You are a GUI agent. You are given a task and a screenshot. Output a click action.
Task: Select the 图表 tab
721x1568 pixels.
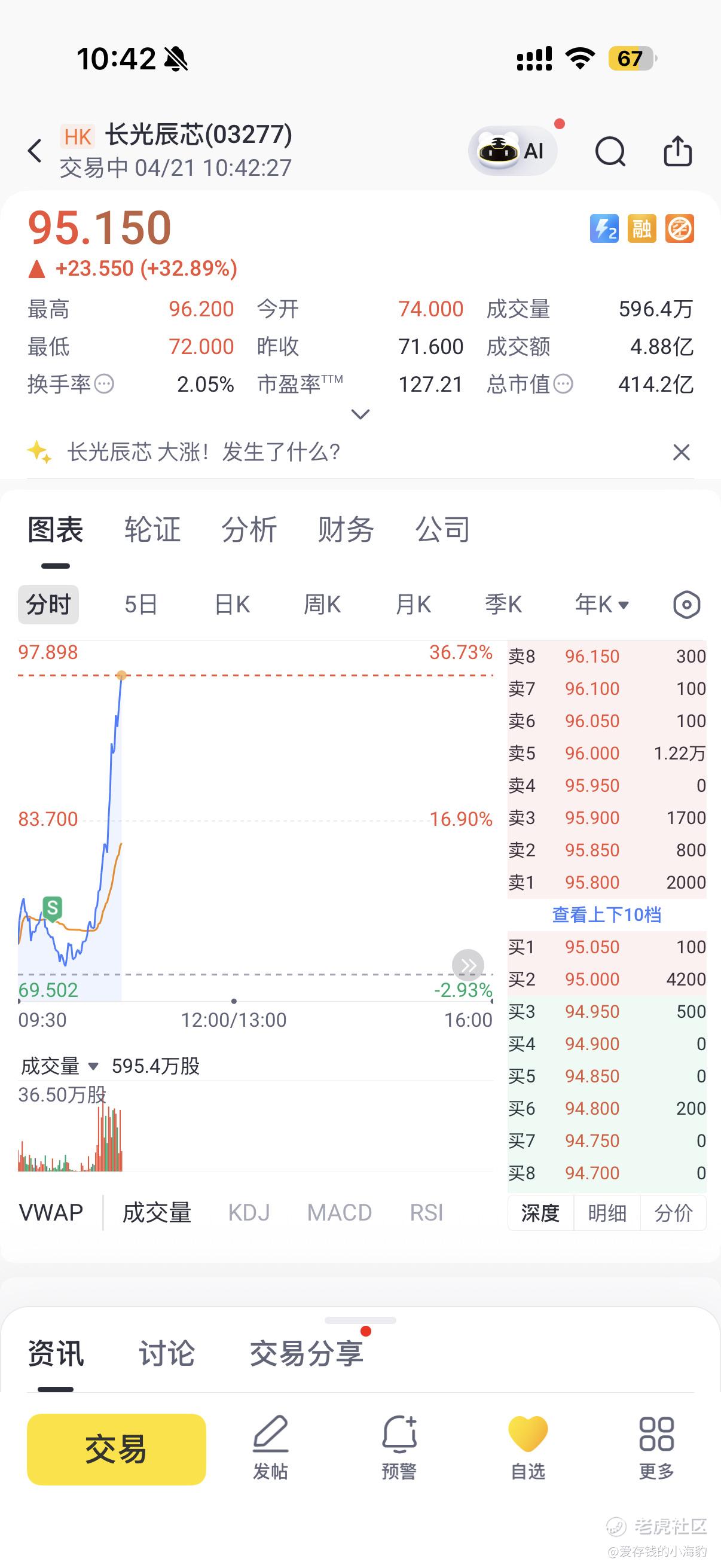coord(56,529)
